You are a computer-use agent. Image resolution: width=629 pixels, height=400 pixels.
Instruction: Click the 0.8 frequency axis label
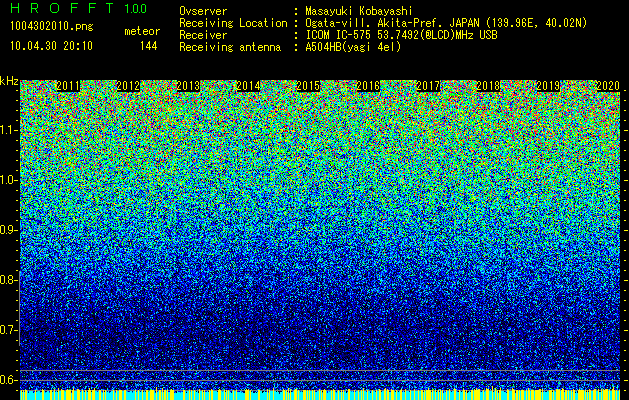click(9, 280)
